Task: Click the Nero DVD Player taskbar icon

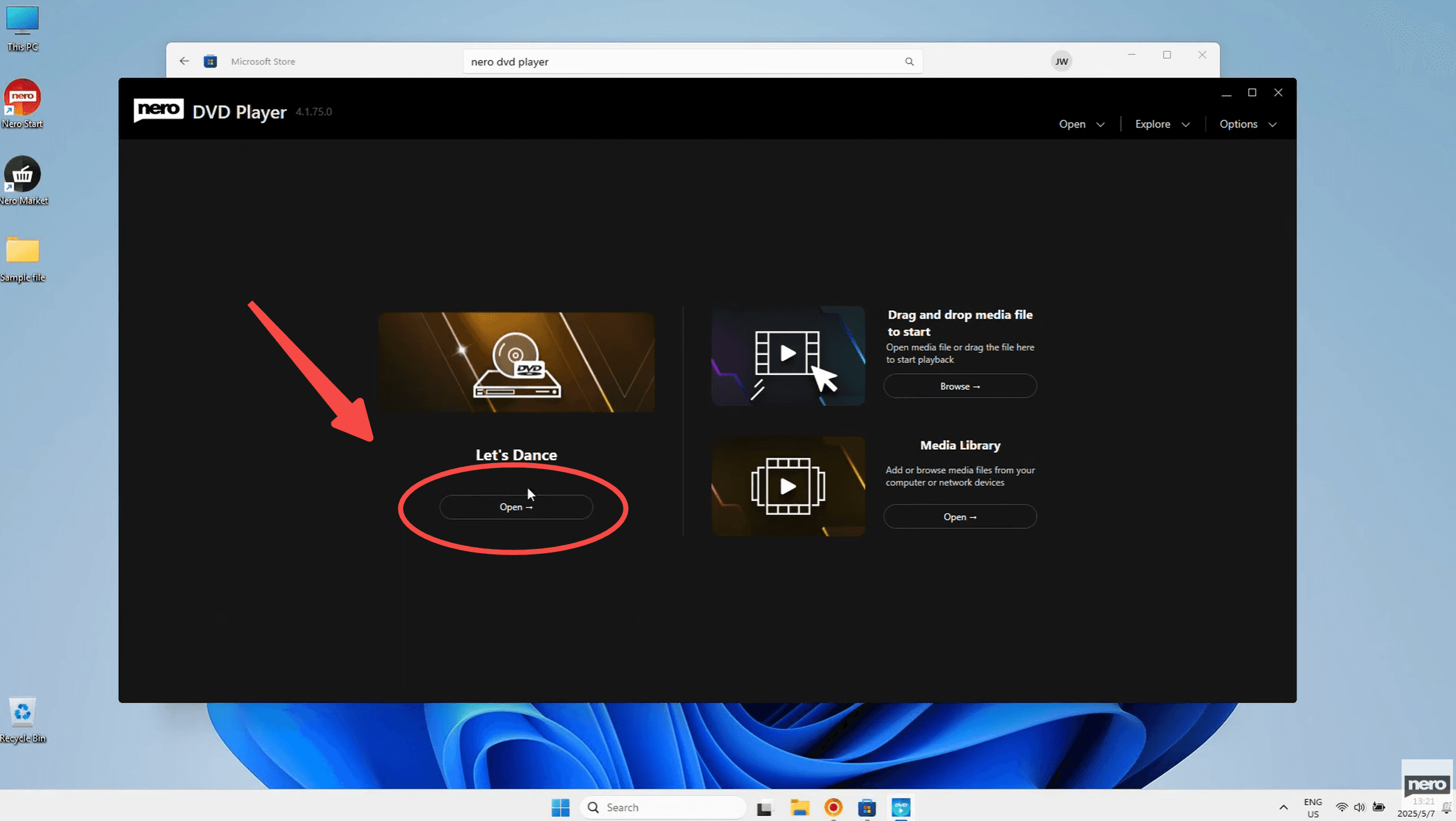Action: [901, 807]
